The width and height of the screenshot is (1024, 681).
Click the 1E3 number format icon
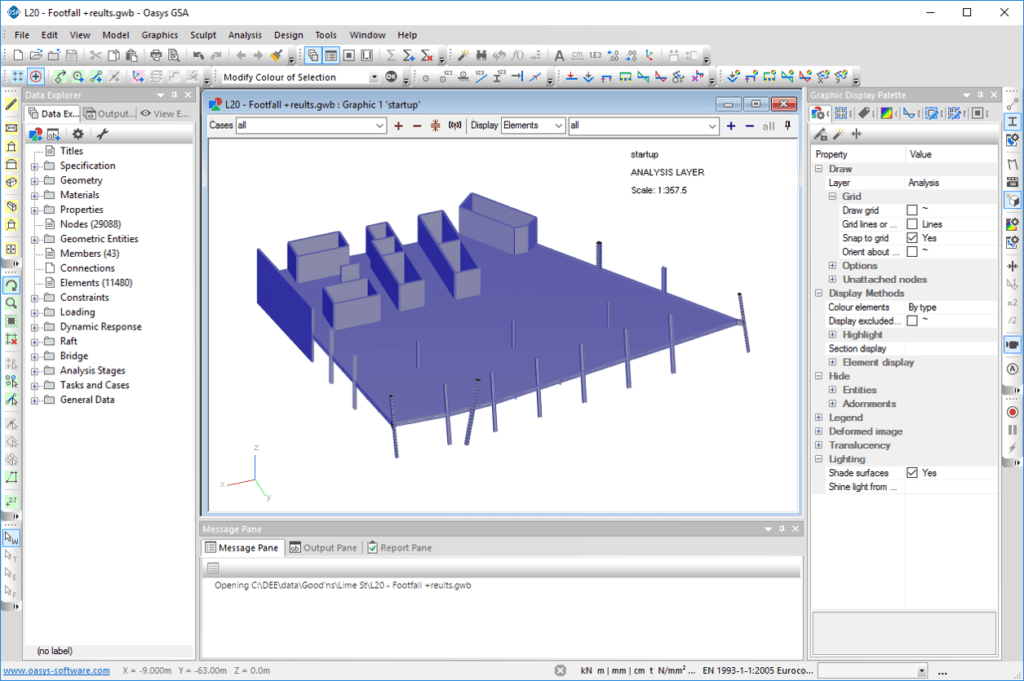(x=595, y=55)
